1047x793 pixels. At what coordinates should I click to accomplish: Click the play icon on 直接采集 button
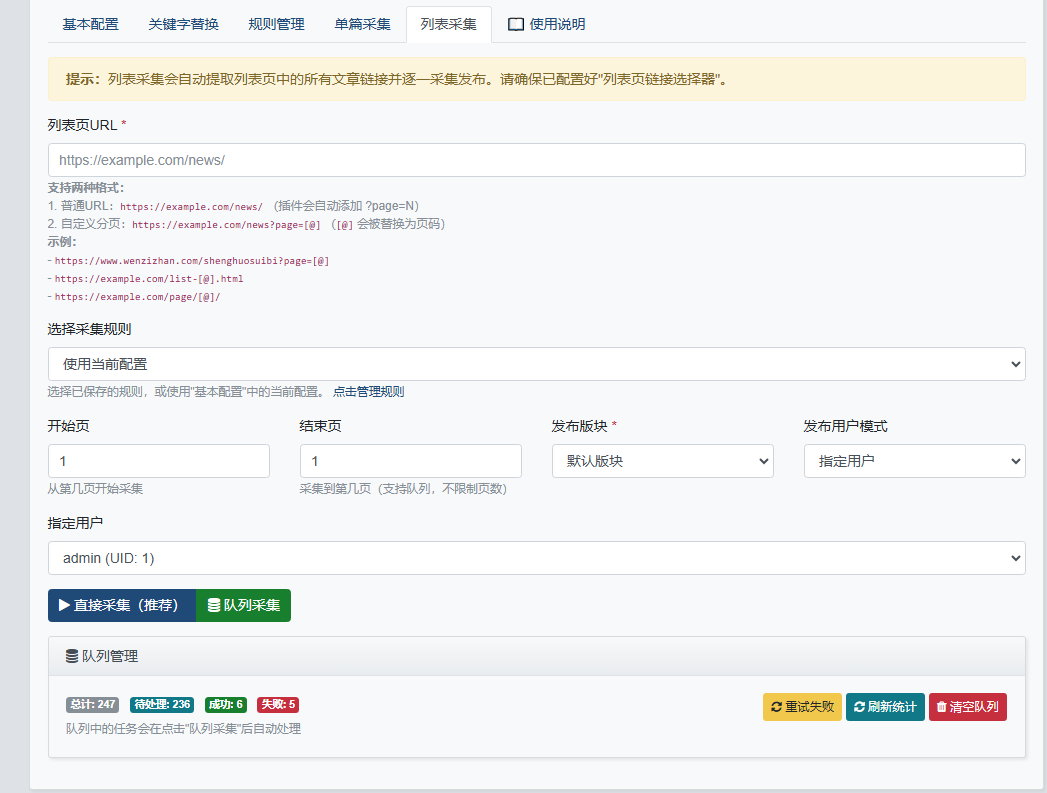tap(64, 605)
